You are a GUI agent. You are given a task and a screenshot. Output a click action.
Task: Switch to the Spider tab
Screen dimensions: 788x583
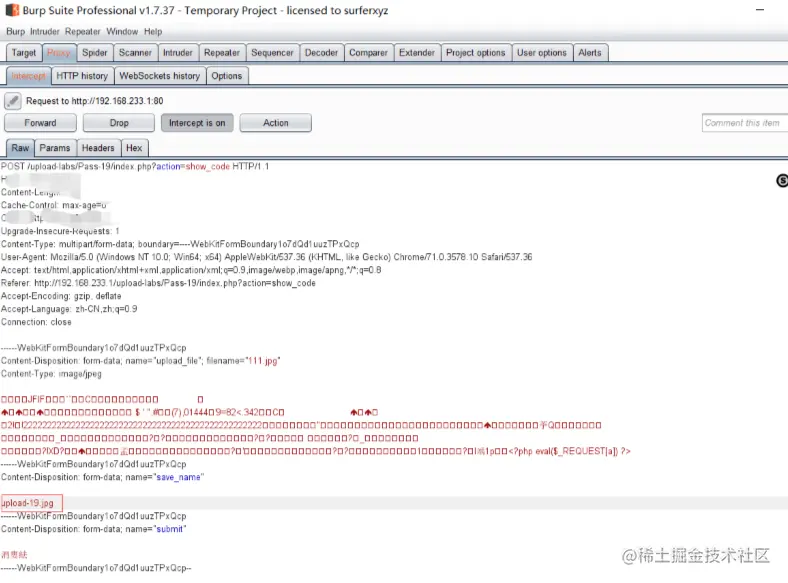click(94, 53)
